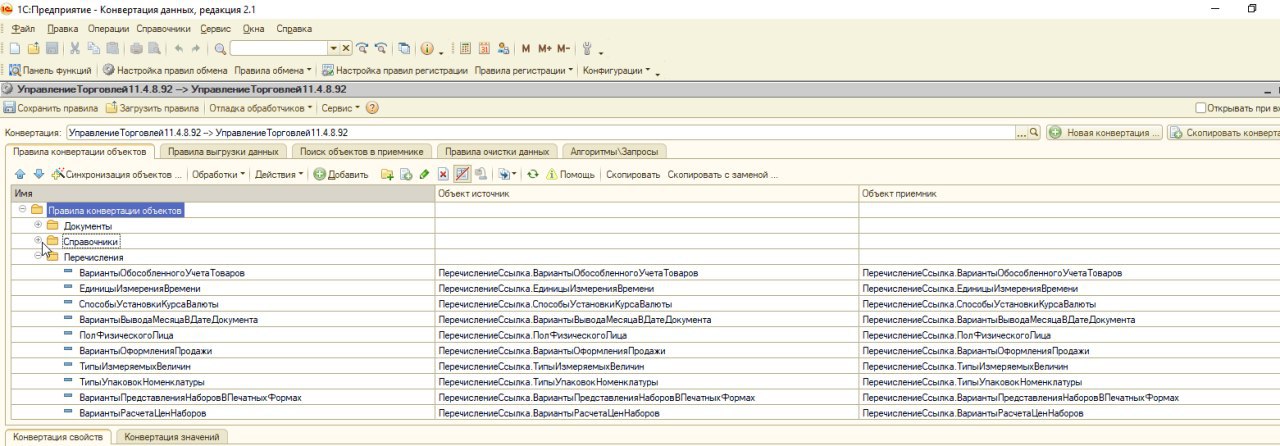Toggle the crossed-out disable rule icon
The image size is (1280, 446).
pos(462,174)
